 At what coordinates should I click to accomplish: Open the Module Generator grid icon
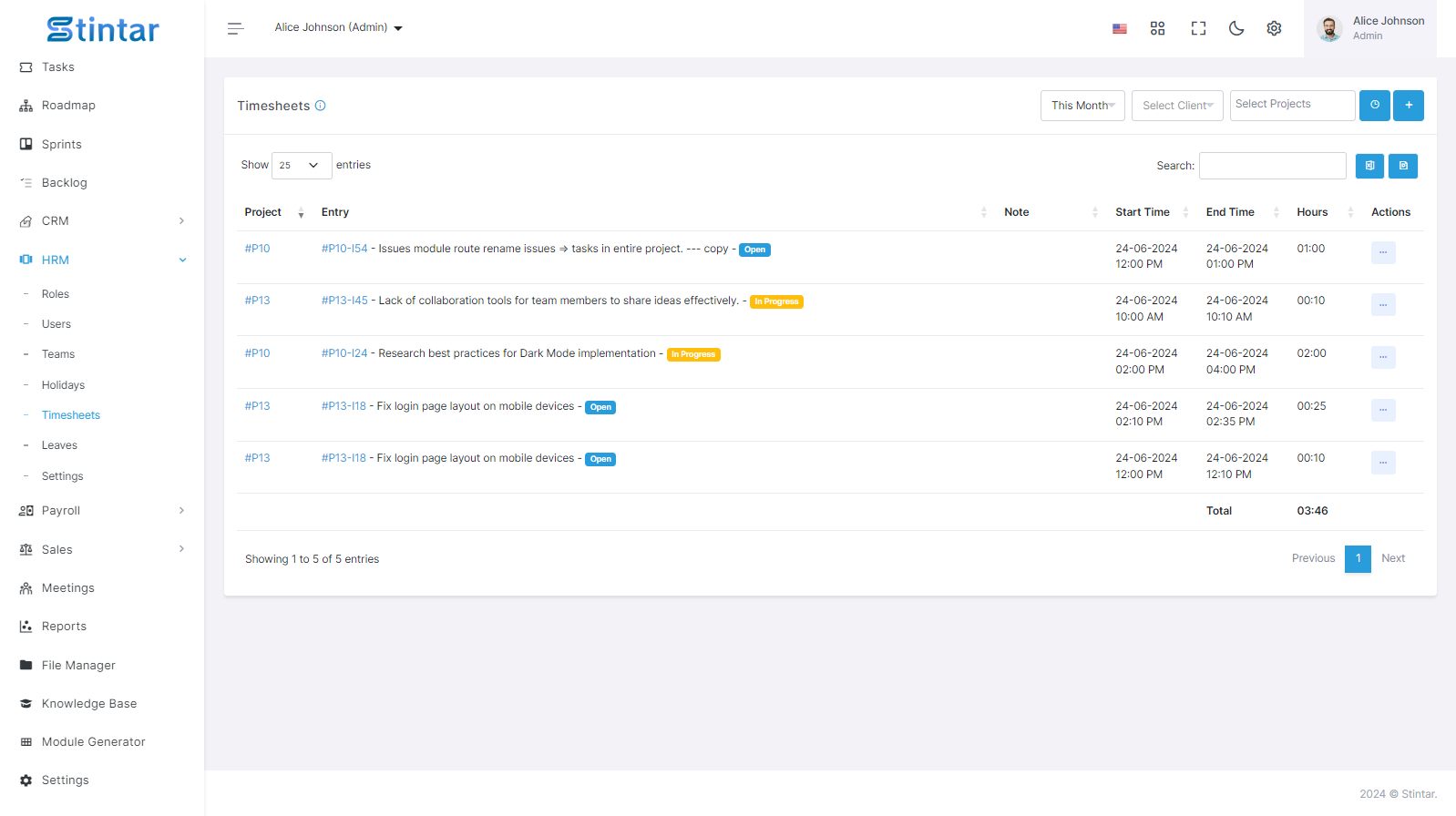pyautogui.click(x=26, y=742)
